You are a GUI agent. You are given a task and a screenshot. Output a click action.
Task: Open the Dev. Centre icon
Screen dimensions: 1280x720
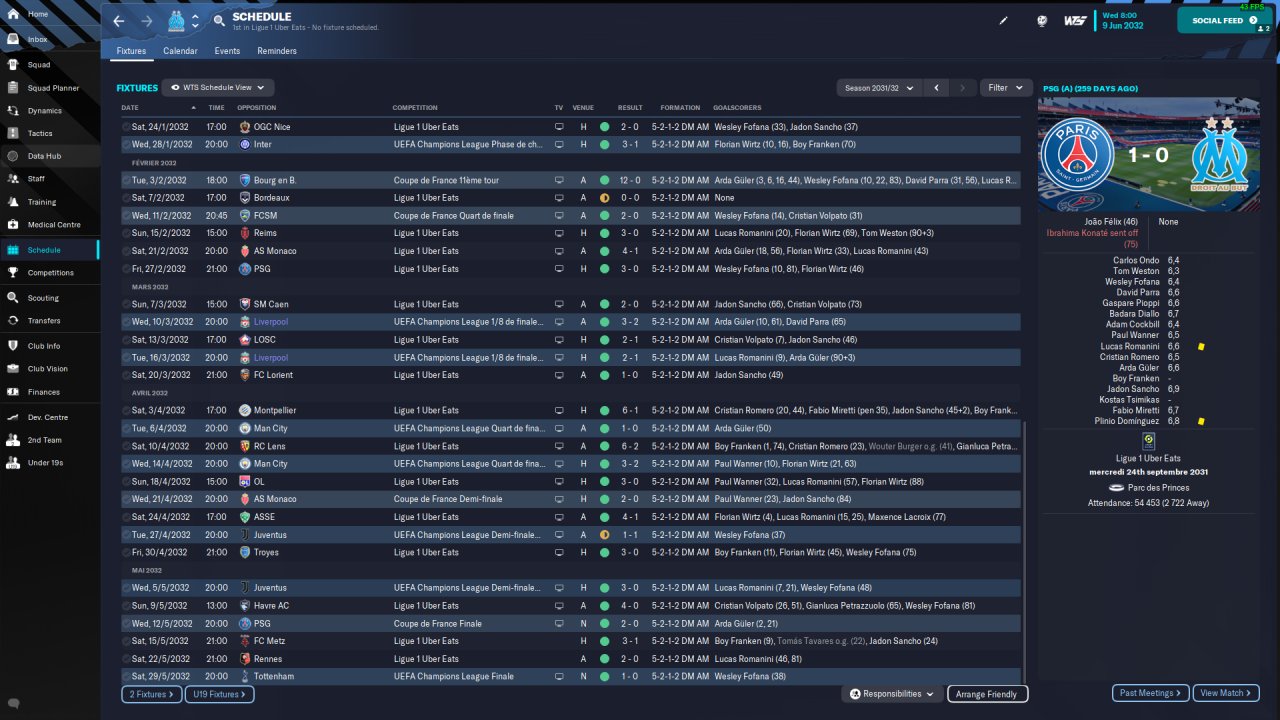click(13, 417)
